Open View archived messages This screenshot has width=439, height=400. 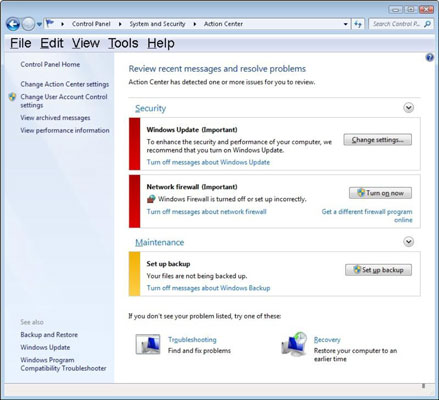55,118
